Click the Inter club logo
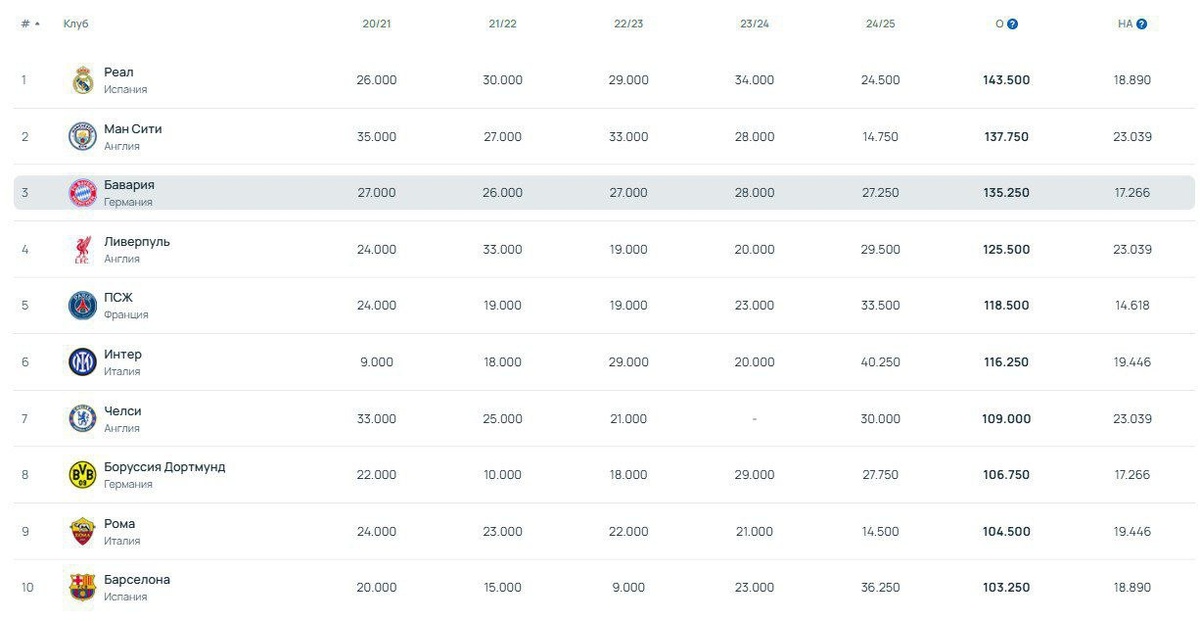The height and width of the screenshot is (621, 1200). pyautogui.click(x=82, y=362)
